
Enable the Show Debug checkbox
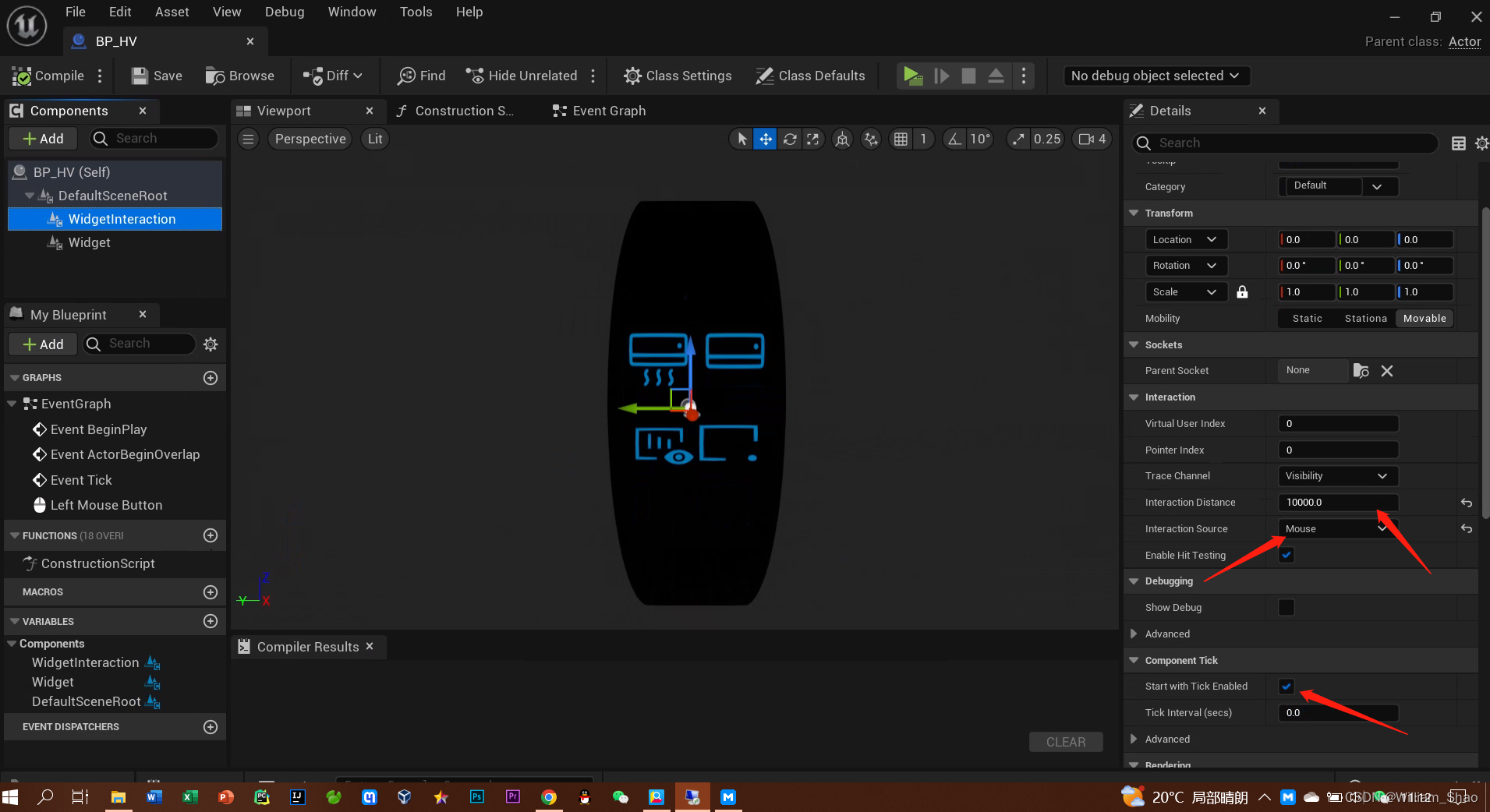[x=1286, y=607]
